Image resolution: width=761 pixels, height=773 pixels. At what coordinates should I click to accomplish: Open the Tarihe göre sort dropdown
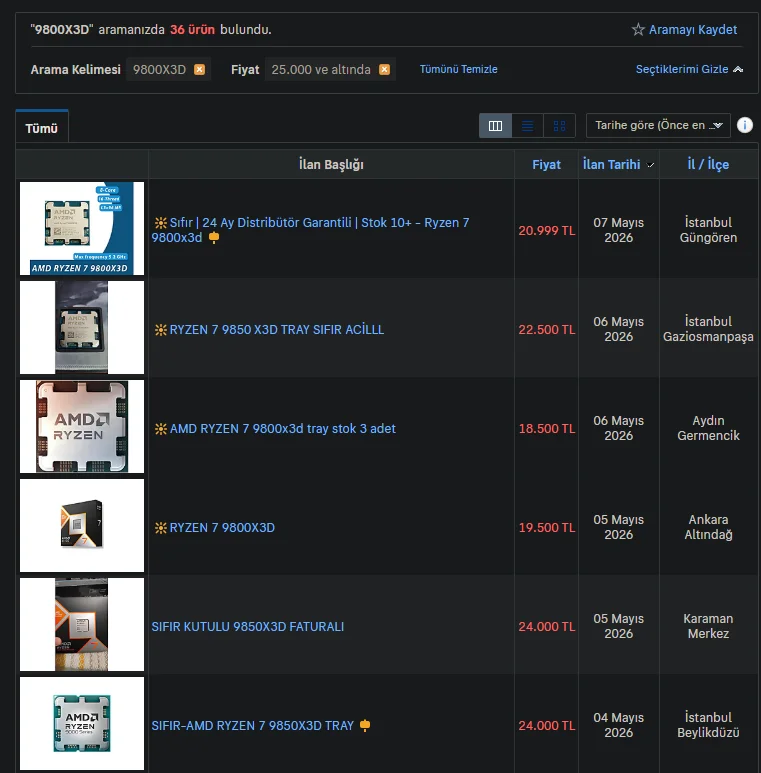pos(658,126)
